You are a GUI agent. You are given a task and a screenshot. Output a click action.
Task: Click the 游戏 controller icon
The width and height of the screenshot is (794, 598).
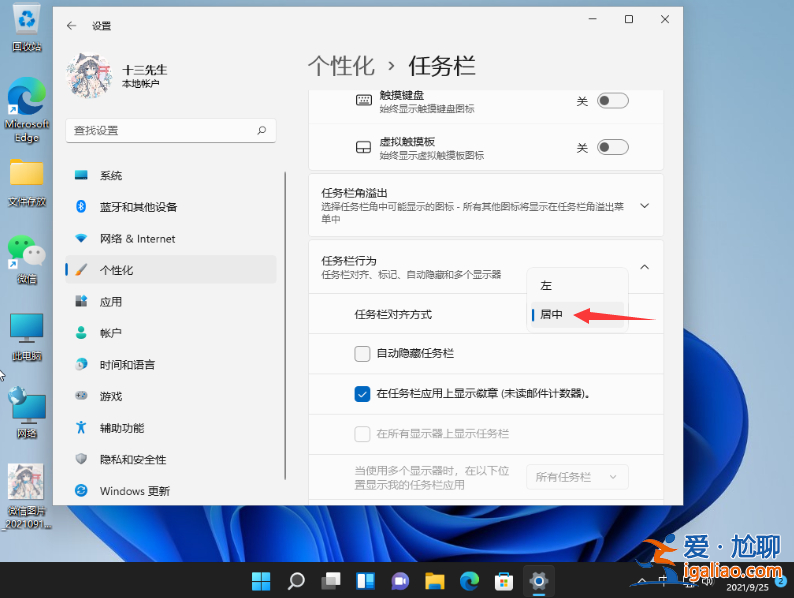81,395
